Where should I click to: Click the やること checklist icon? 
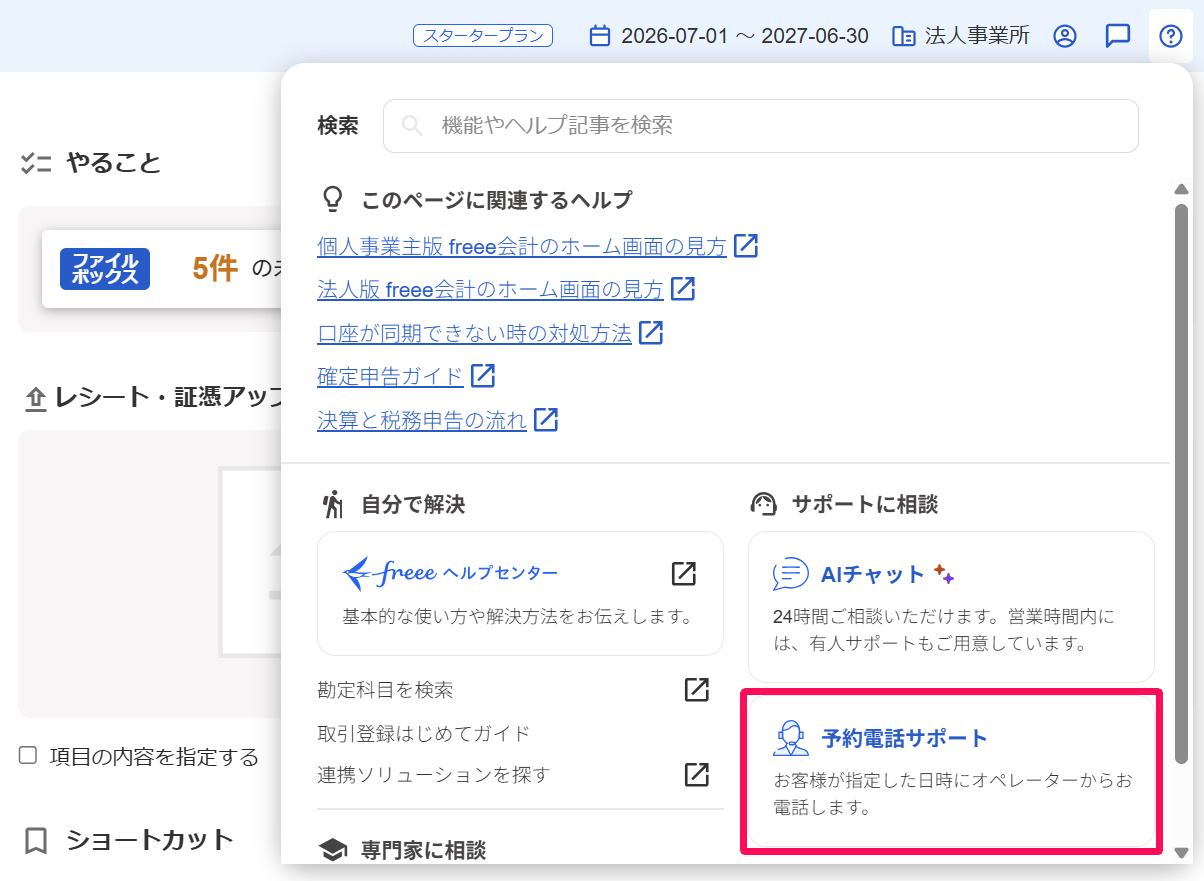coord(36,163)
